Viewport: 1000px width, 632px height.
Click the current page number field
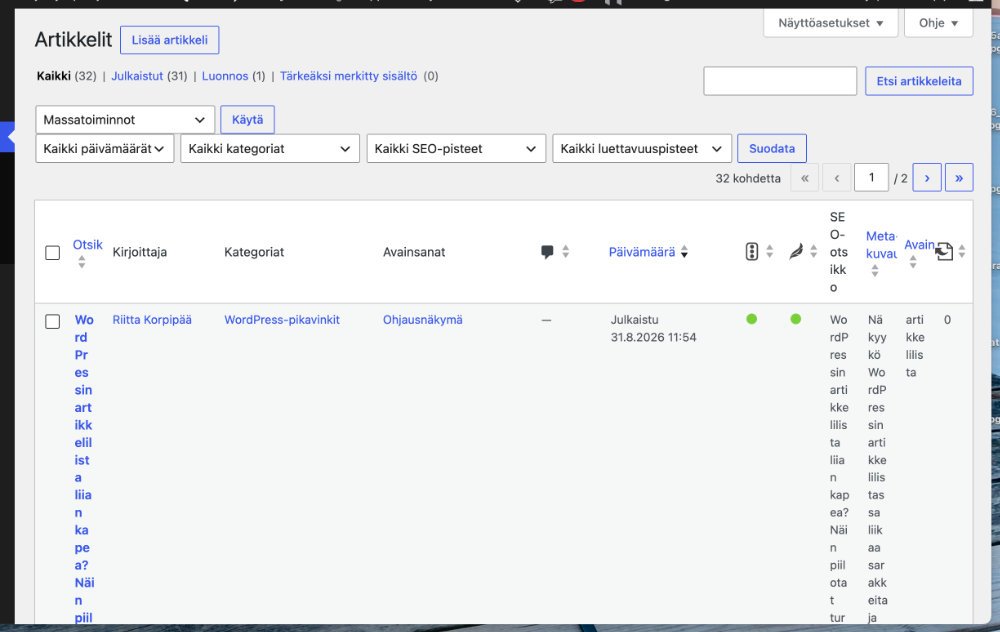point(871,178)
